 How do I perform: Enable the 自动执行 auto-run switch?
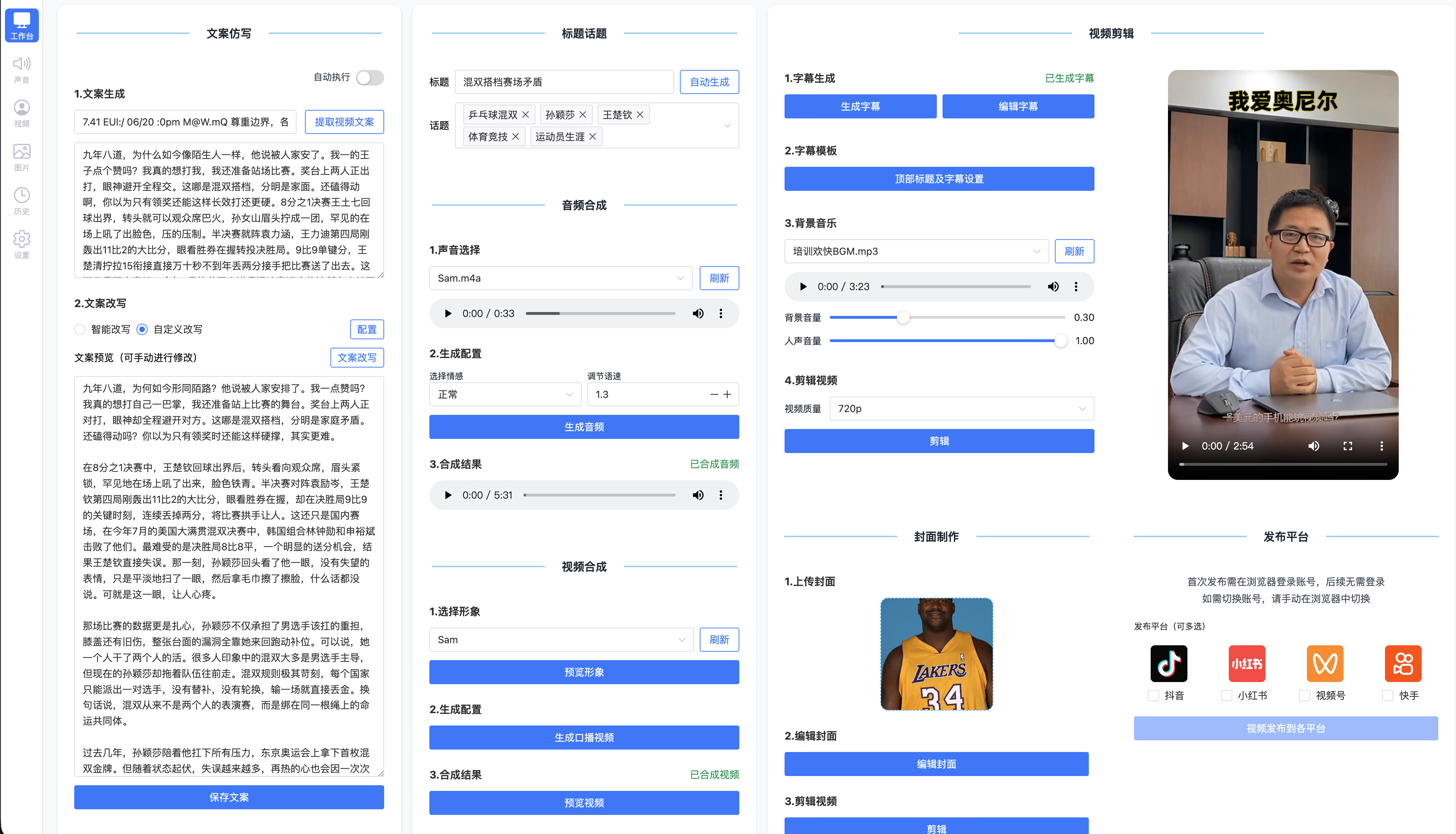(x=369, y=77)
